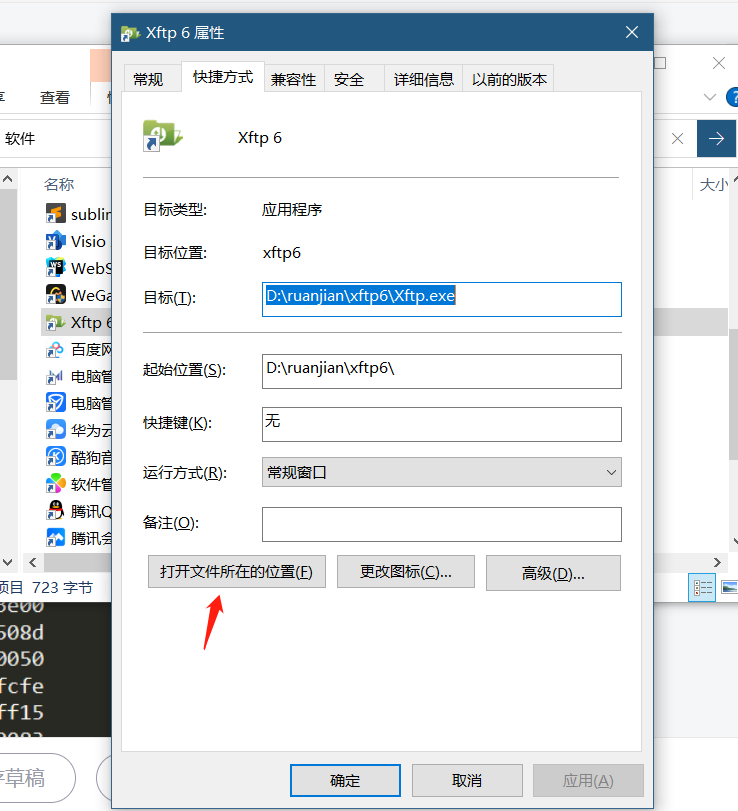
Task: Go to the 详细信息 tab
Action: 424,79
